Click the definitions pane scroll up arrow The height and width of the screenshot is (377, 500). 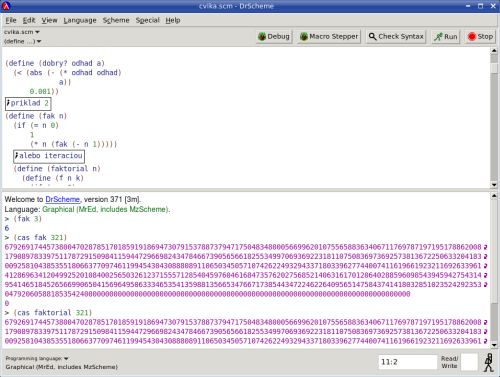(494, 51)
